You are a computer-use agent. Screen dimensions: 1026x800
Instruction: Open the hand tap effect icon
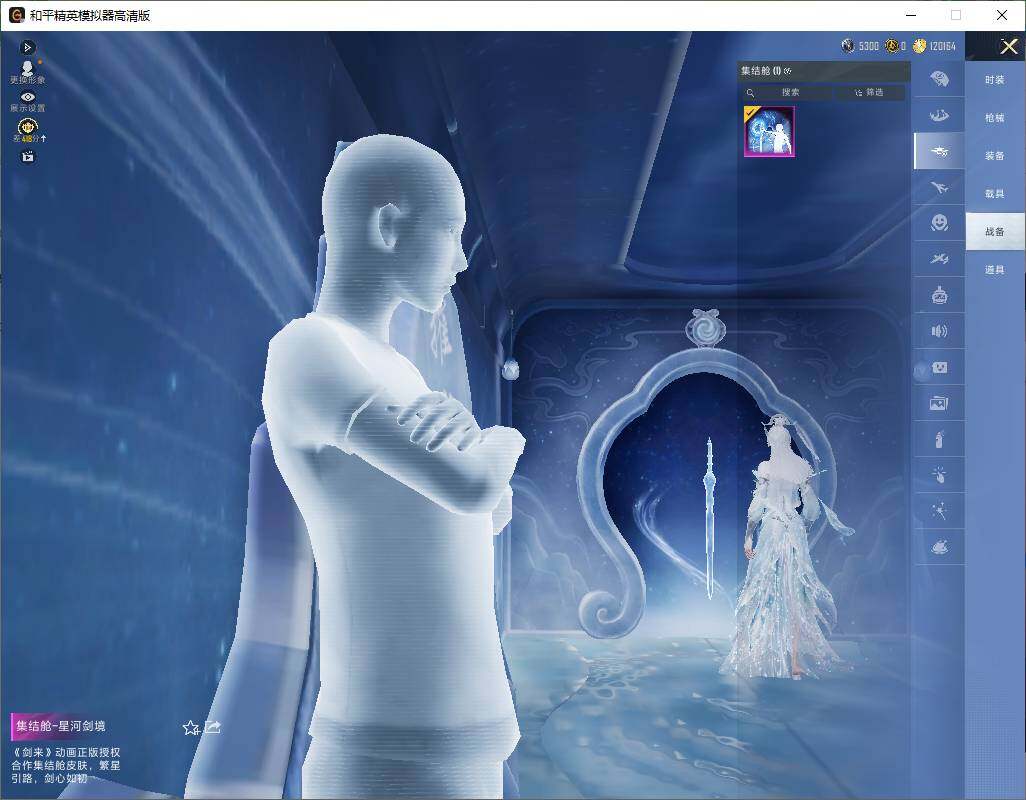(939, 475)
